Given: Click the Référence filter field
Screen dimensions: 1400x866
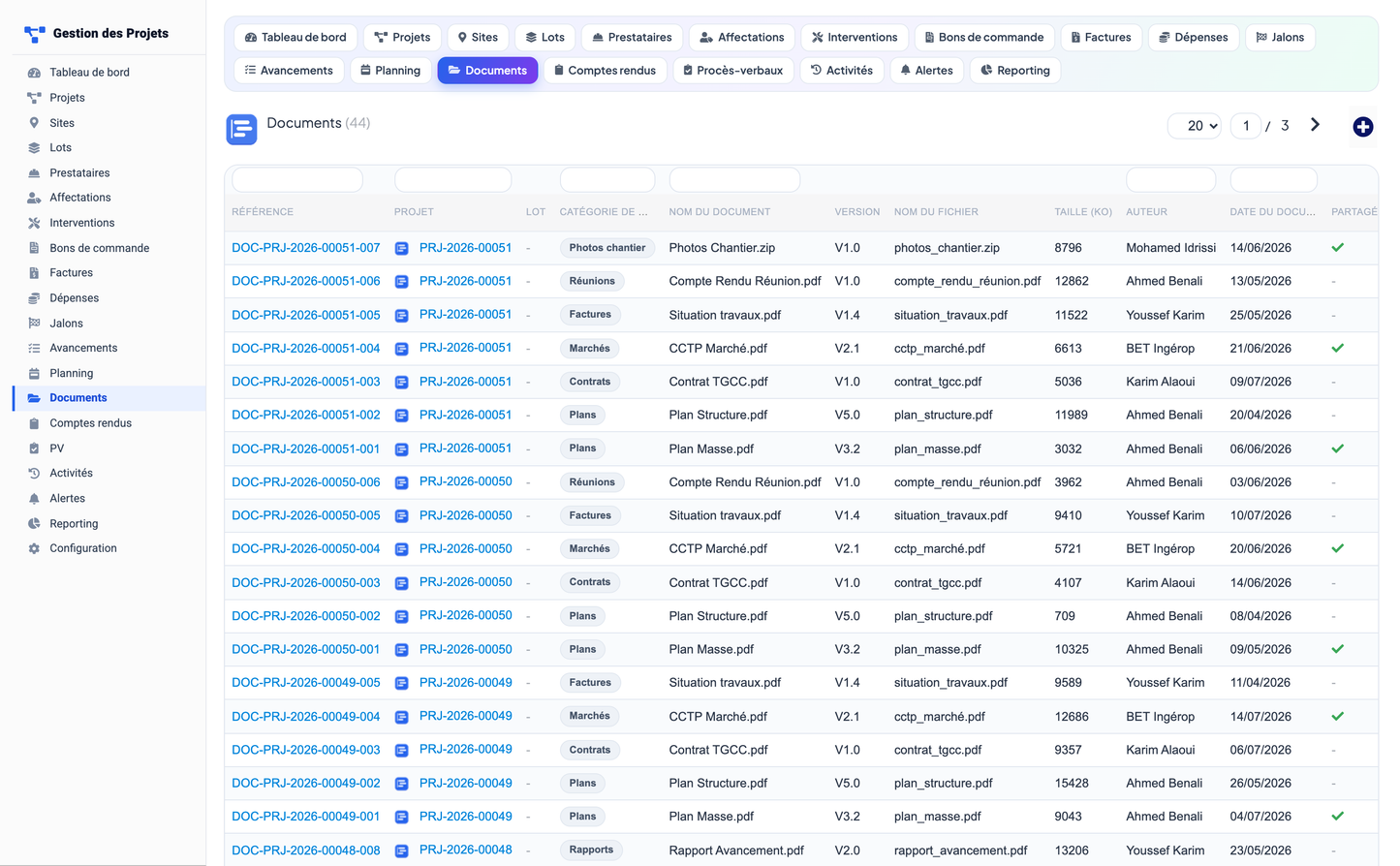Looking at the screenshot, I should point(297,180).
